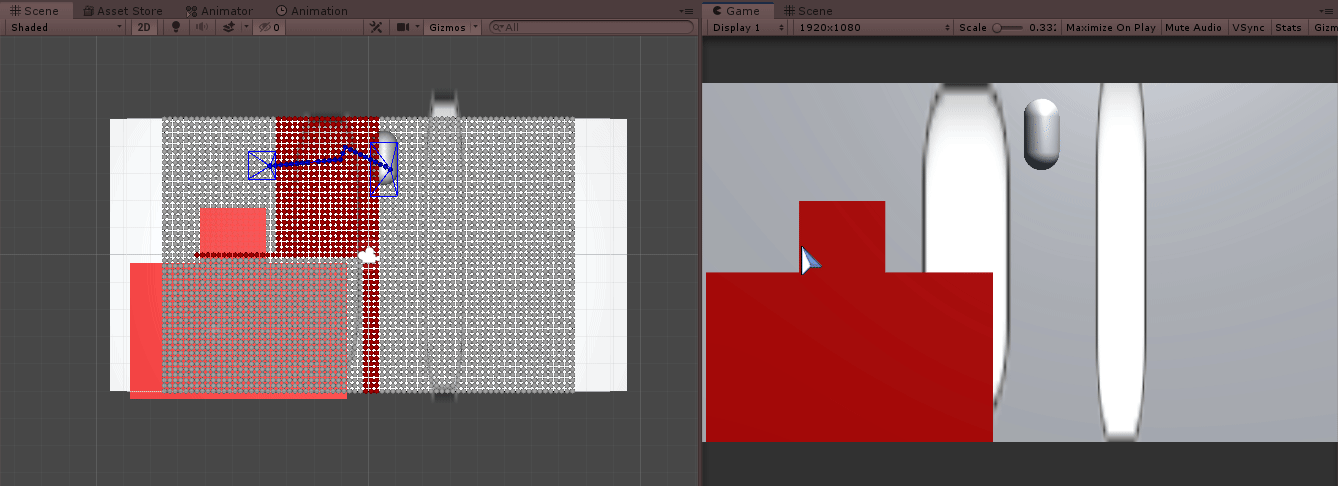
Task: Toggle Mute Audio
Action: tap(1193, 27)
